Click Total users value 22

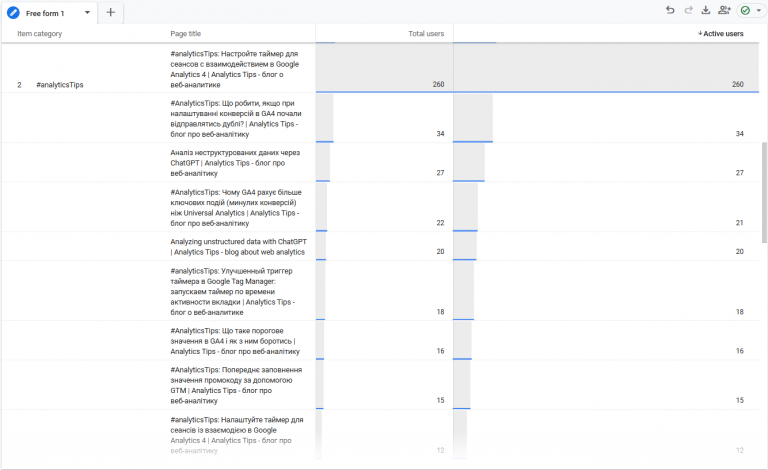[440, 223]
